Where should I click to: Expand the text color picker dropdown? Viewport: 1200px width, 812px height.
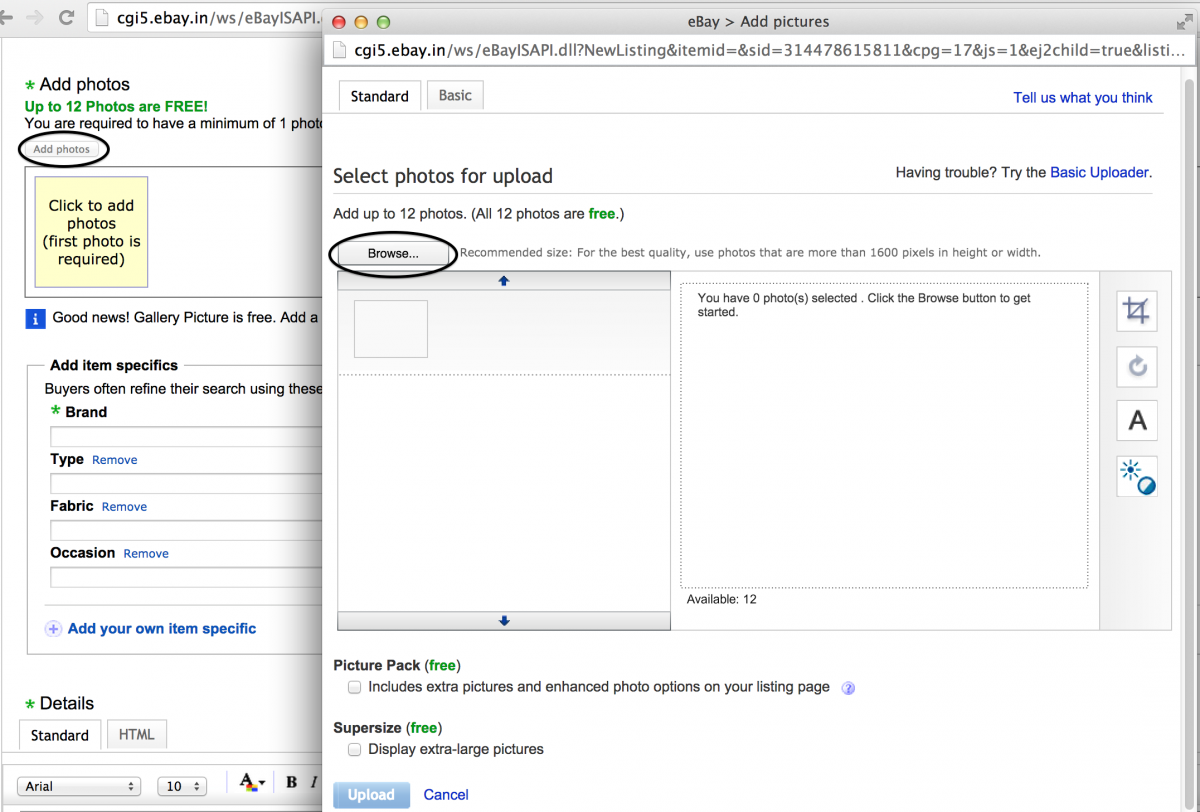click(x=250, y=783)
